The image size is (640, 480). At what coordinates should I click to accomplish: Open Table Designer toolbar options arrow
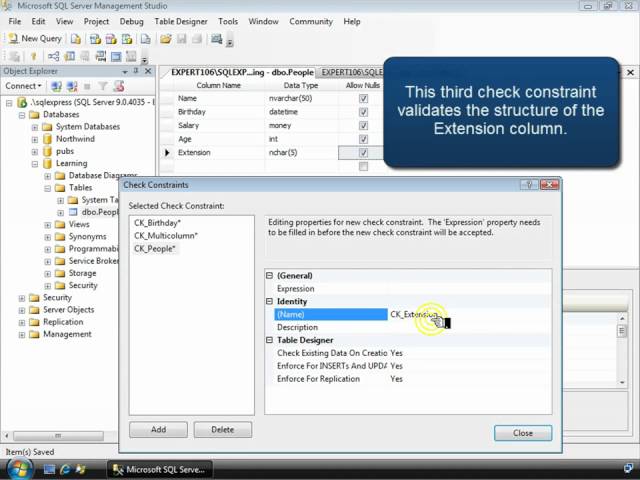[x=144, y=61]
